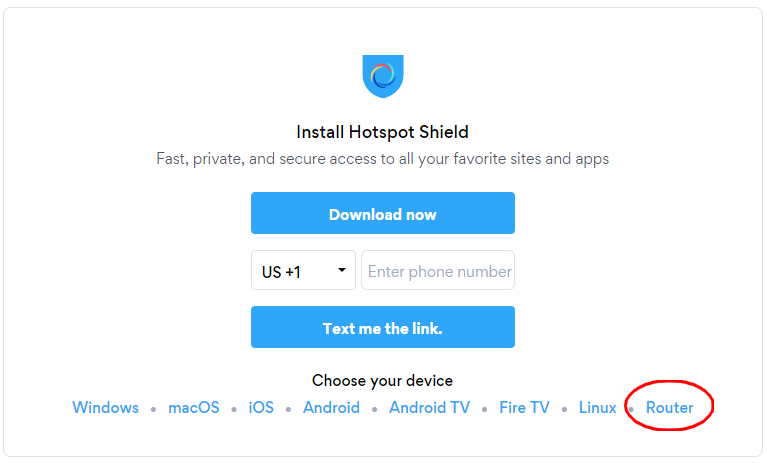This screenshot has width=767, height=463.
Task: Click the Install Hotspot Shield heading
Action: pyautogui.click(x=383, y=132)
